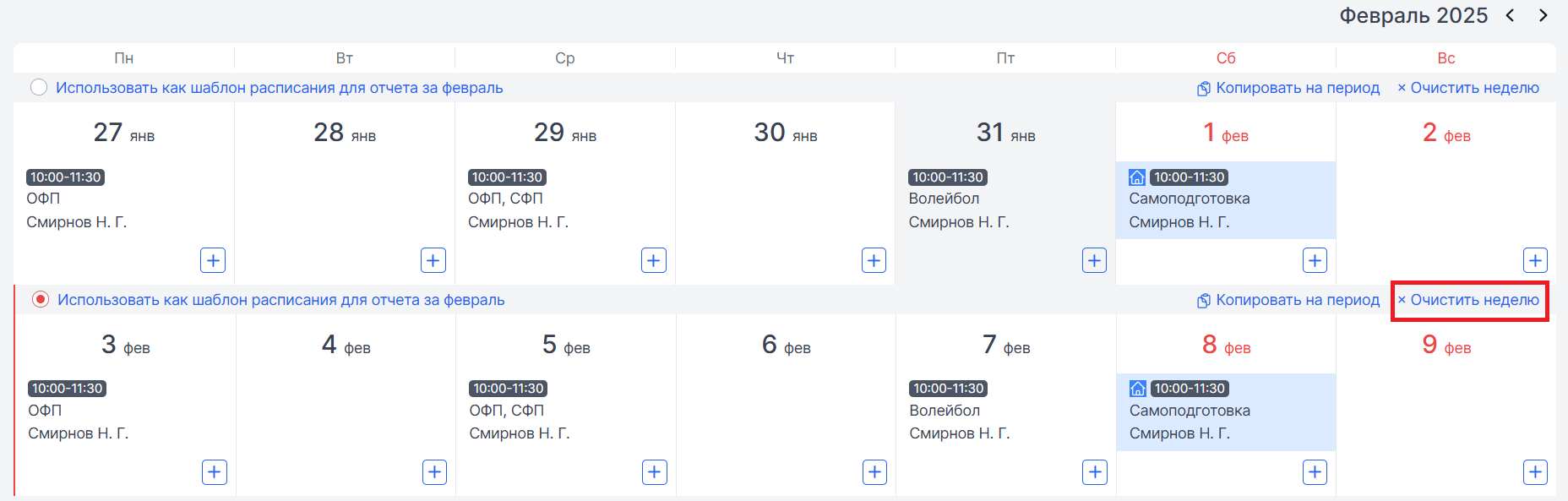The image size is (1568, 501).
Task: Add an event on 4 February
Action: point(434,472)
